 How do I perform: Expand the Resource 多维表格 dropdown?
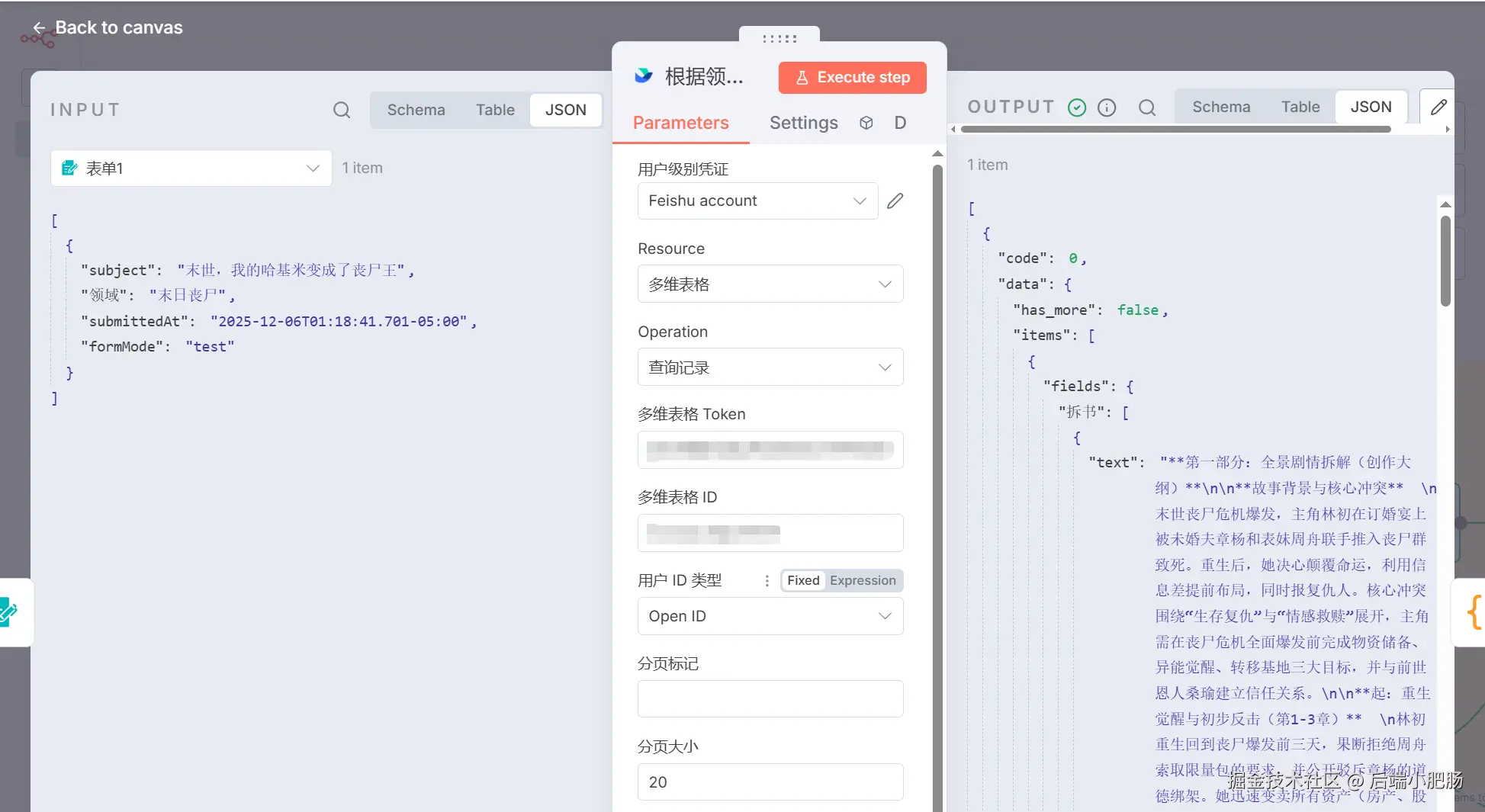tap(770, 284)
